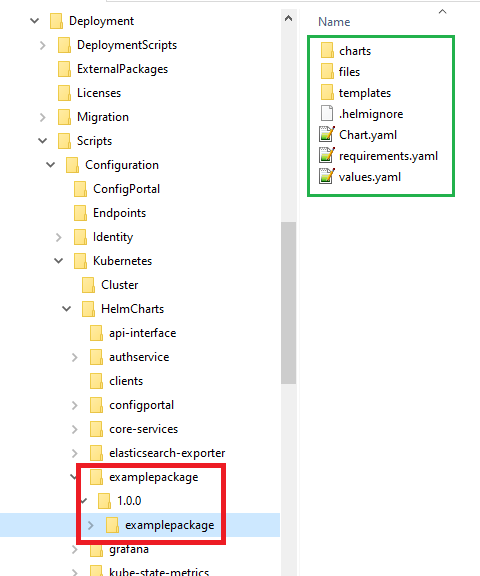Open the templates folder icon
Image resolution: width=480 pixels, height=576 pixels.
tap(327, 92)
